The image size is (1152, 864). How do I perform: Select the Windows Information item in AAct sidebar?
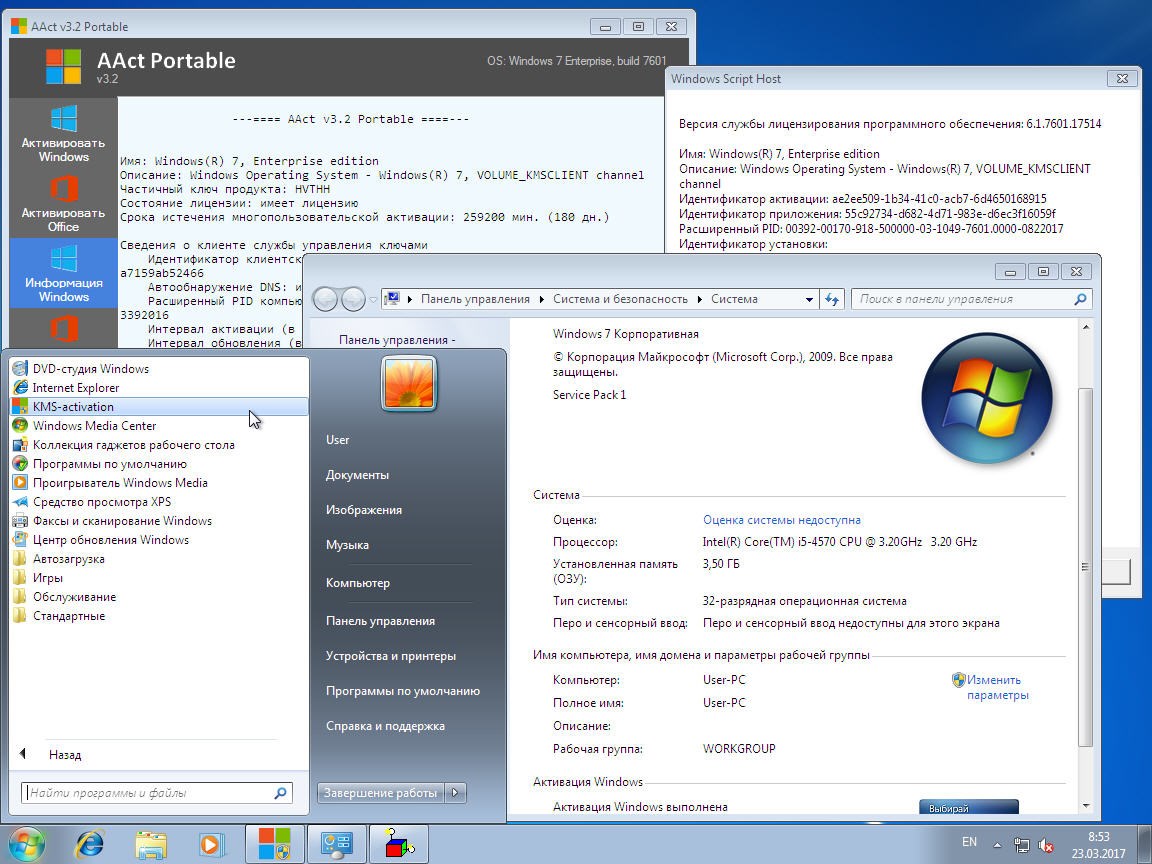coord(63,273)
